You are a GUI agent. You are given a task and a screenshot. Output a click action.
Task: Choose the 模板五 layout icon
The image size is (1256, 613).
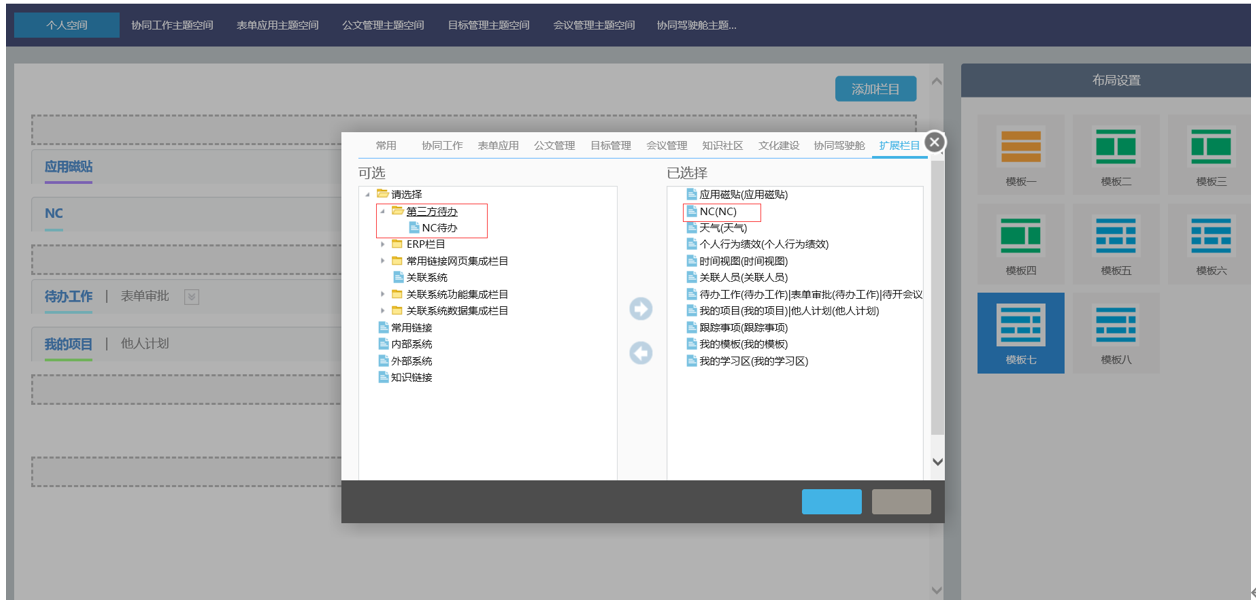click(1116, 244)
